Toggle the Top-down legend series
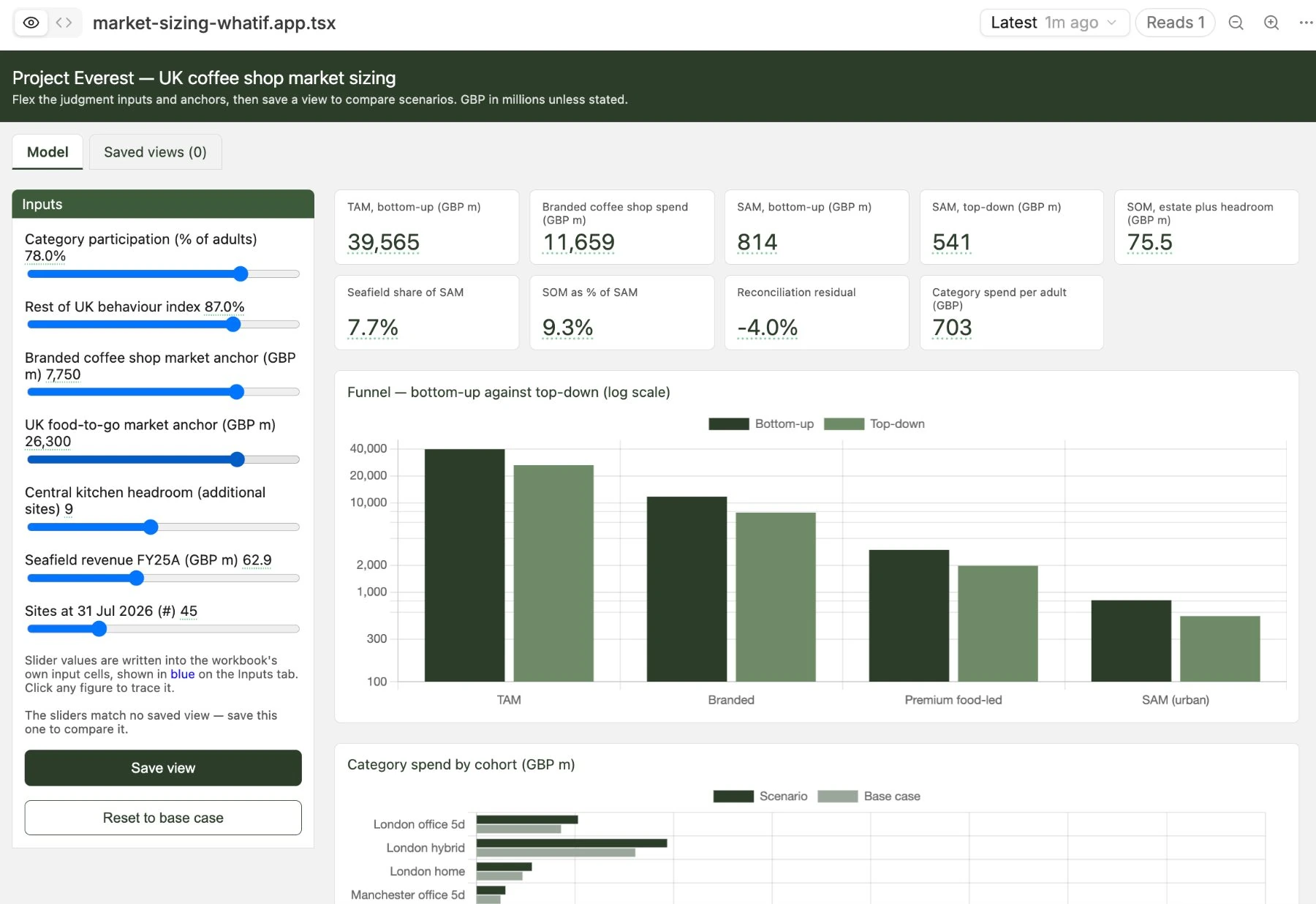This screenshot has height=904, width=1316. click(874, 424)
